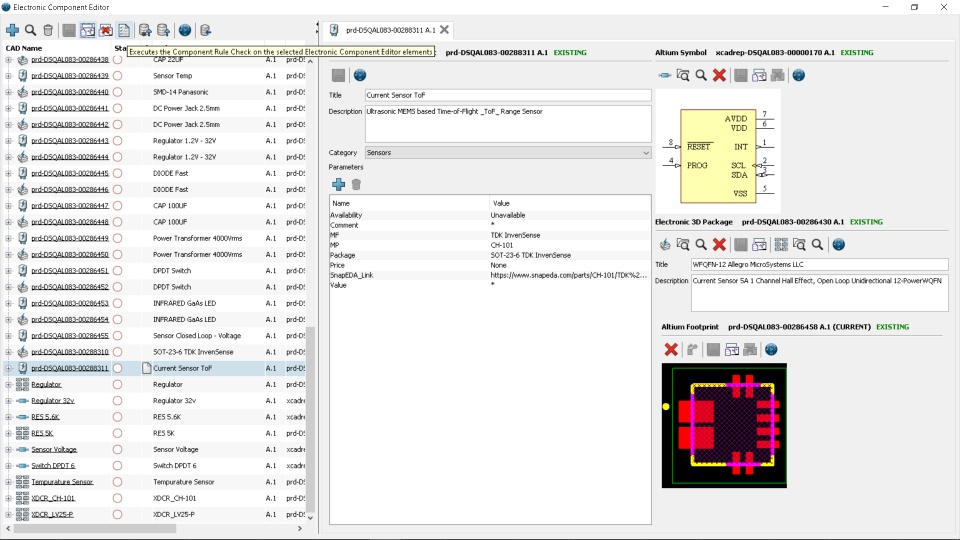The image size is (960, 540).
Task: Expand the Switch DPDT 6 tree node
Action: click(9, 465)
